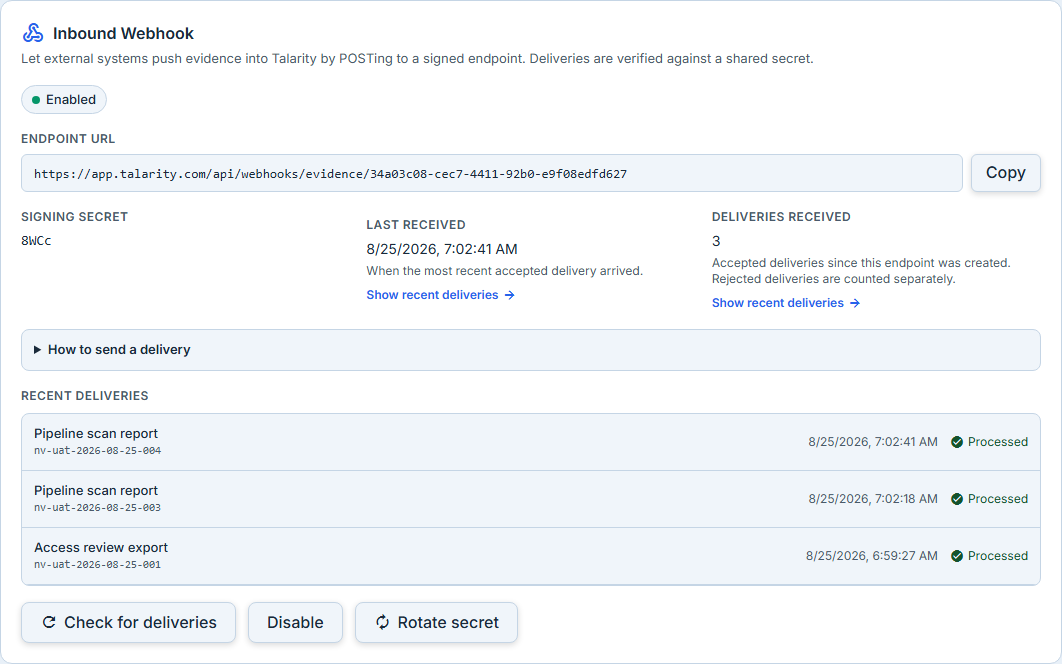
Task: Click timestamp 8/25/2026, 6:59:27 AM
Action: [872, 556]
